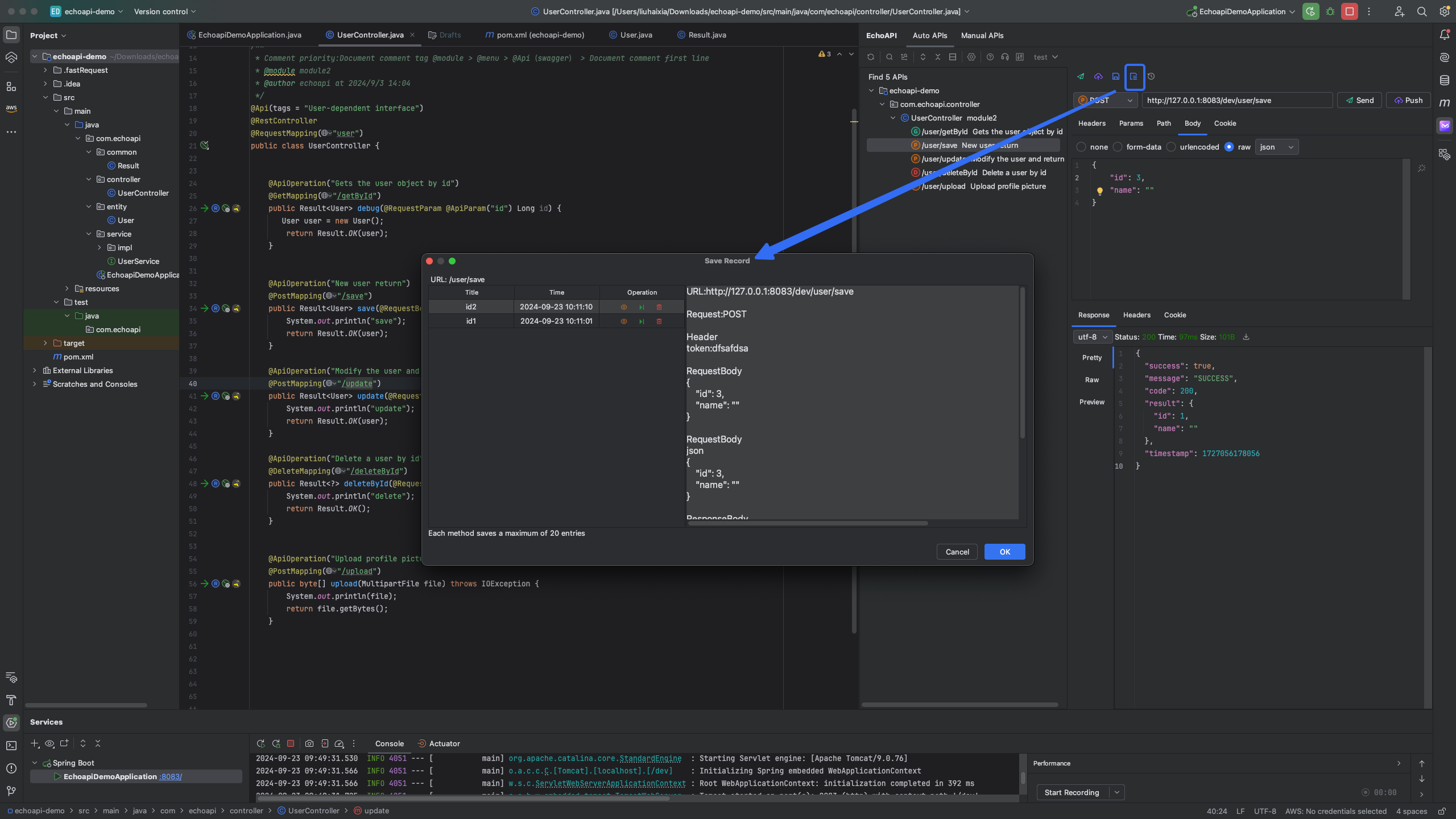Open the Maven tool window icon

pyautogui.click(x=1445, y=103)
